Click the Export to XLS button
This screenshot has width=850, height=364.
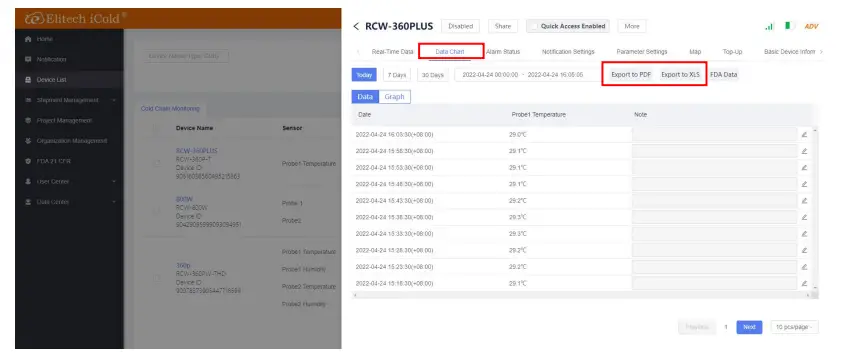tap(680, 75)
